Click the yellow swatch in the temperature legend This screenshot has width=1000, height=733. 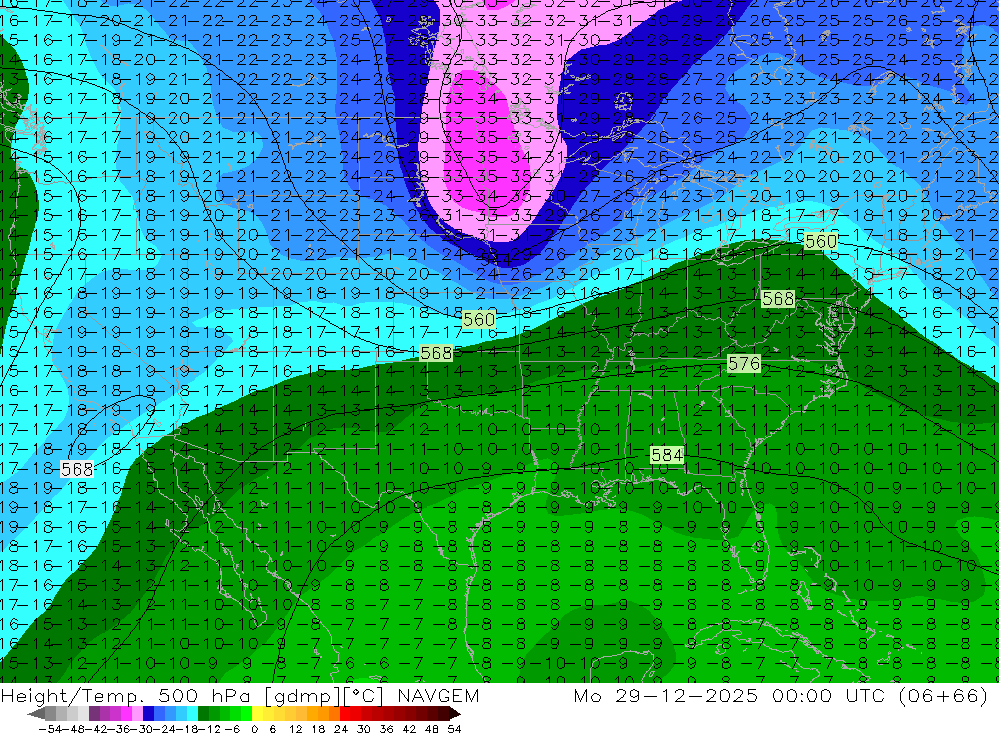[x=258, y=713]
